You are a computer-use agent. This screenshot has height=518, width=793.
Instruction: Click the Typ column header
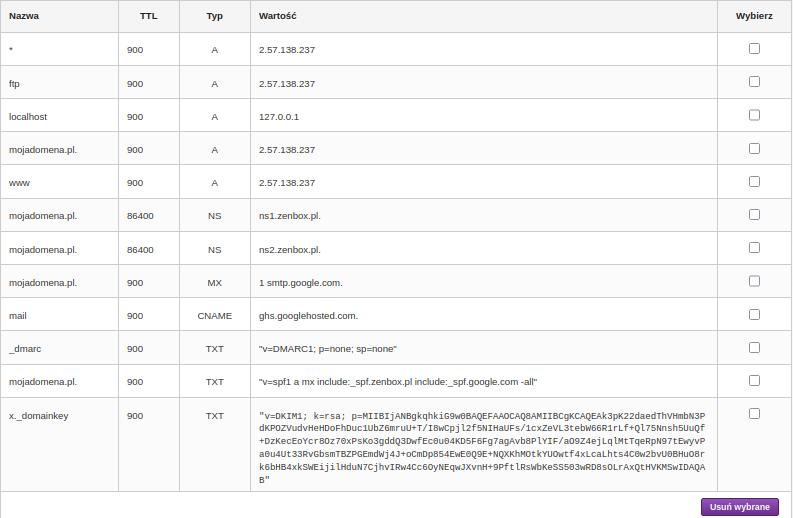tap(214, 17)
